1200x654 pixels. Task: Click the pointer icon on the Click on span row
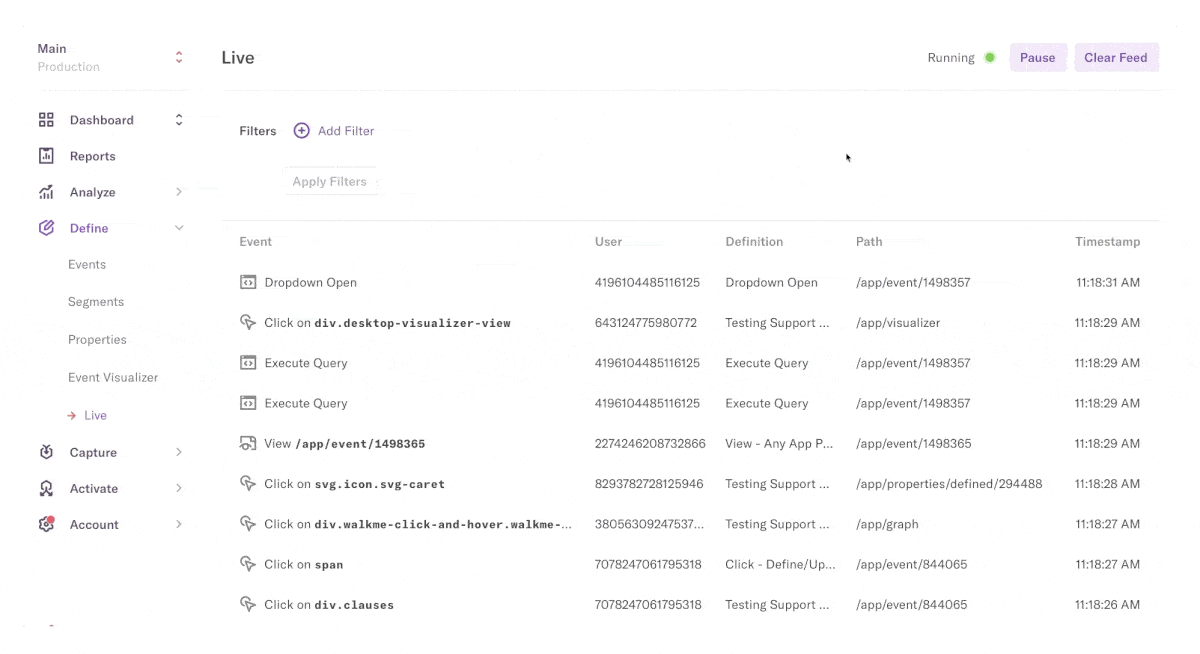point(248,564)
